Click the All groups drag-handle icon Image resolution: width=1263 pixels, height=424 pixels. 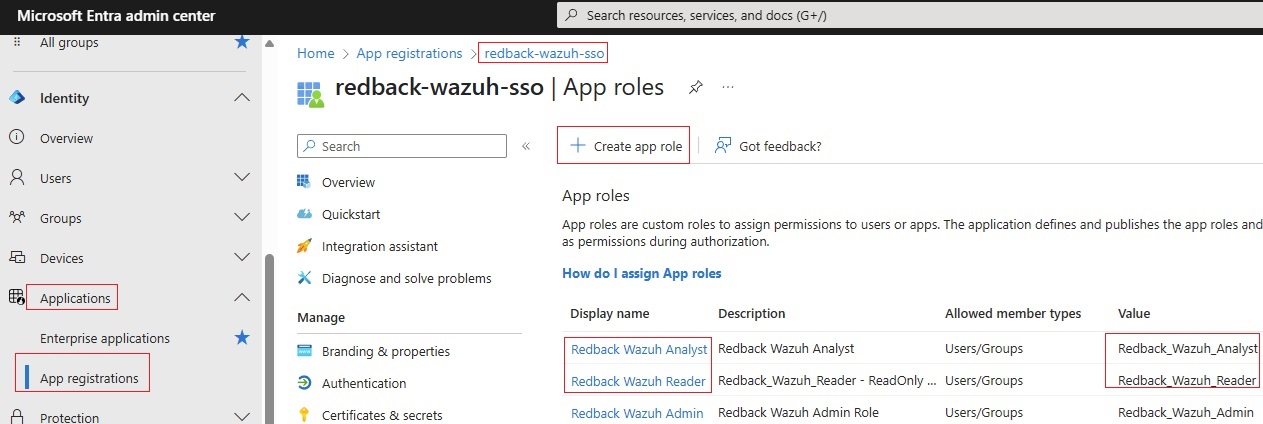coord(16,43)
